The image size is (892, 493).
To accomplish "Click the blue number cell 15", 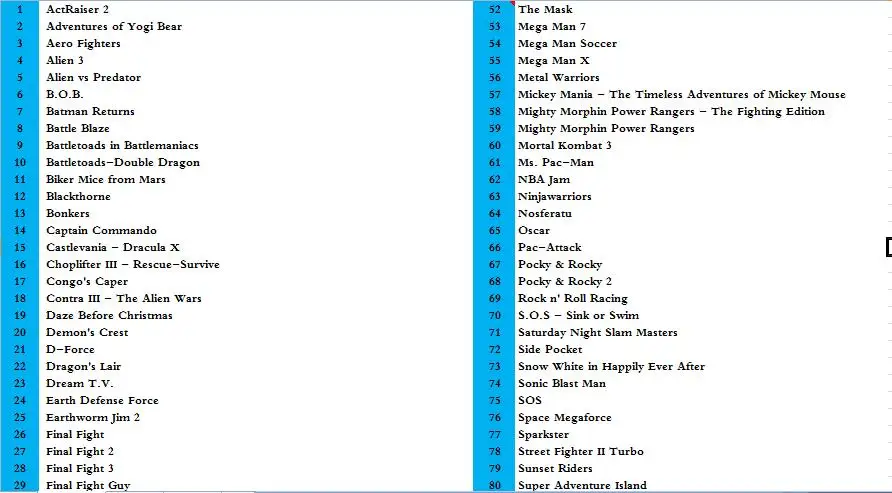I will [20, 248].
